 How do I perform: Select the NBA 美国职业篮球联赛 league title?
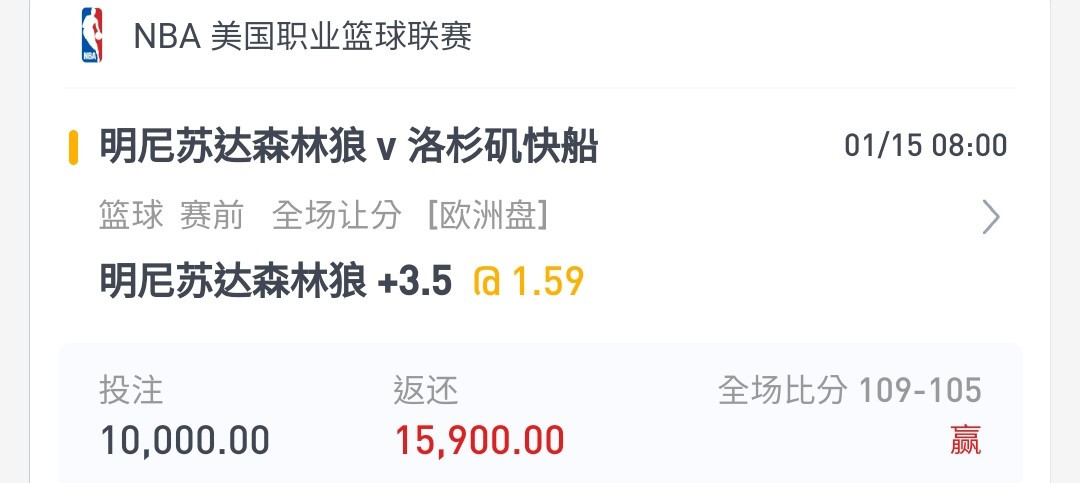[x=302, y=36]
